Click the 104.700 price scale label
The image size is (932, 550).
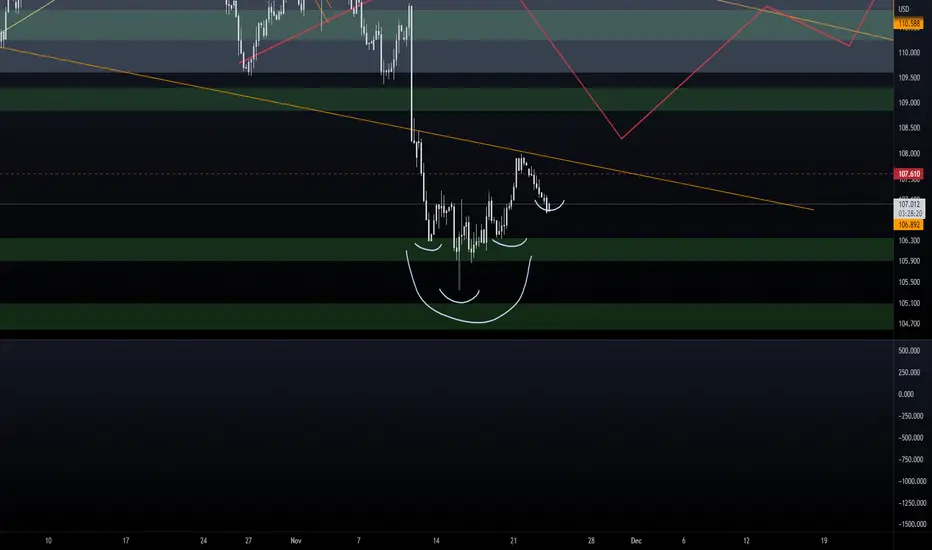coord(909,324)
